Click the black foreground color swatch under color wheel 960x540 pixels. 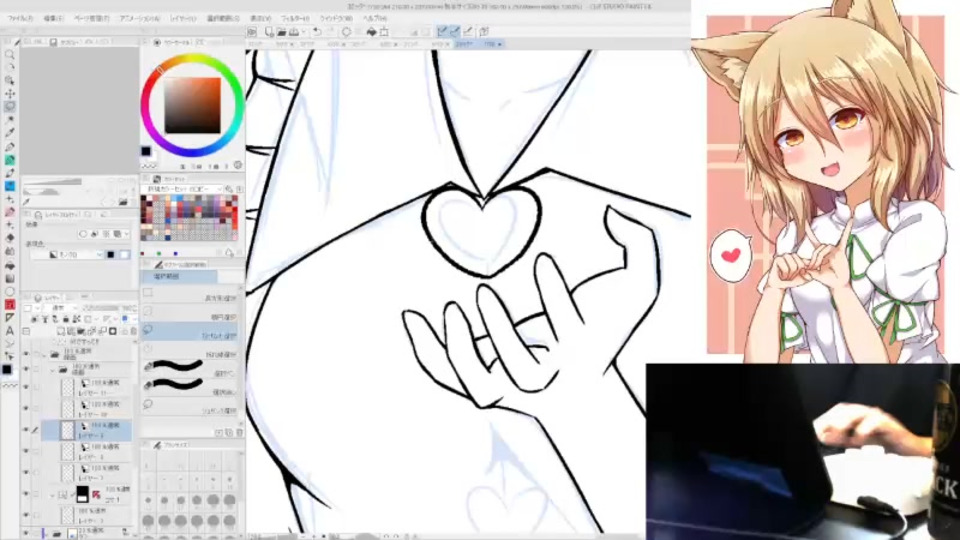click(x=146, y=151)
